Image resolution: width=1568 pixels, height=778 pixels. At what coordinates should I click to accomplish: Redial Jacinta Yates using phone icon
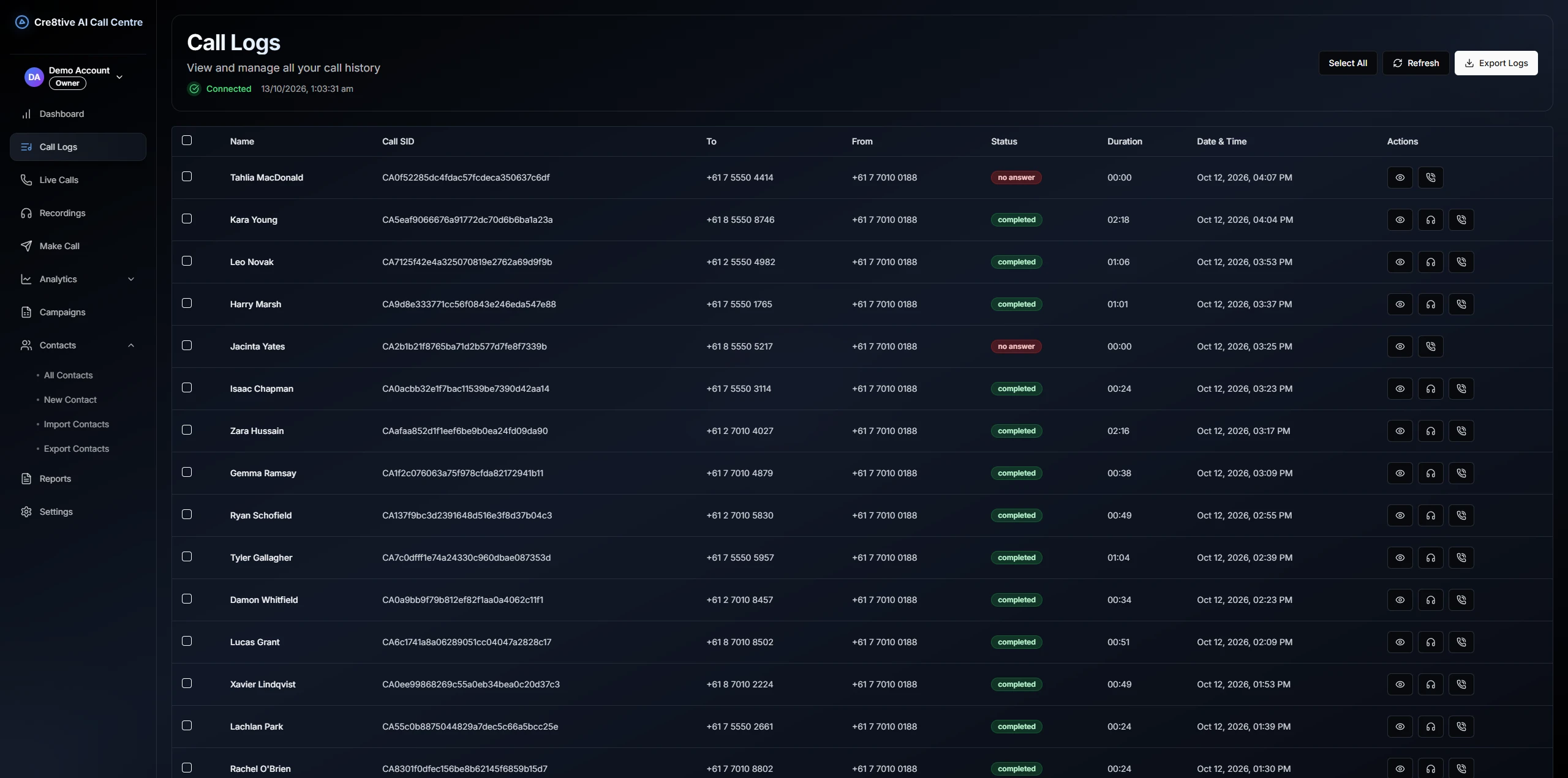pos(1430,346)
